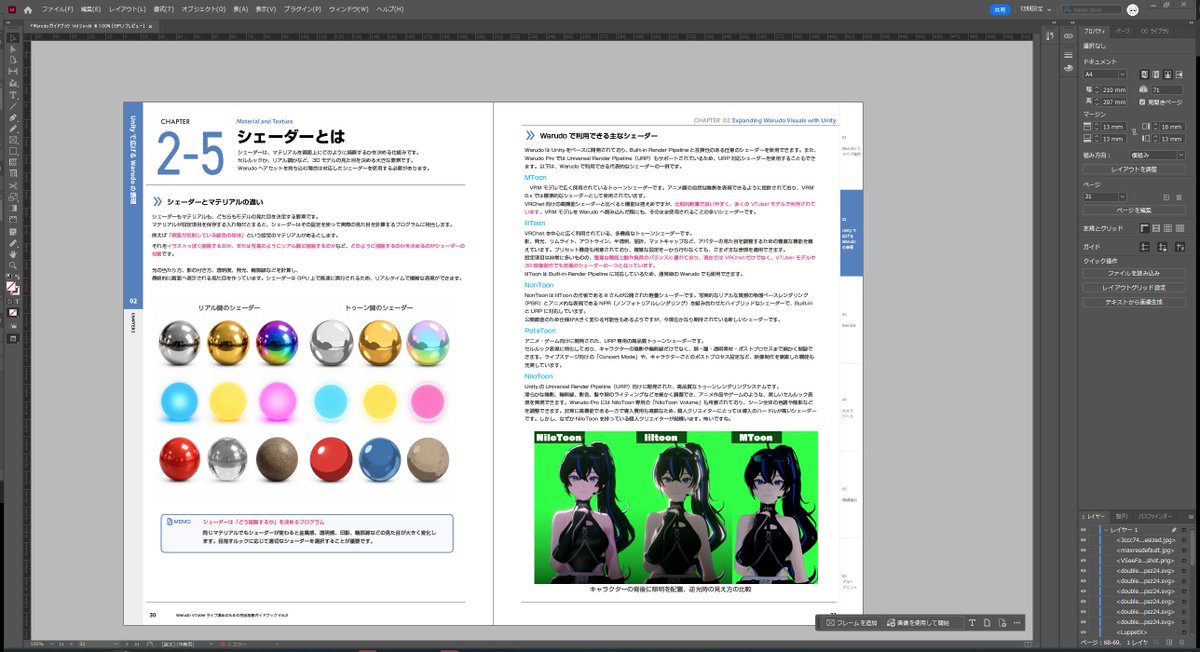The width and height of the screenshot is (1200, 652).
Task: Select the Selection tool in the toolbox
Action: 13,38
